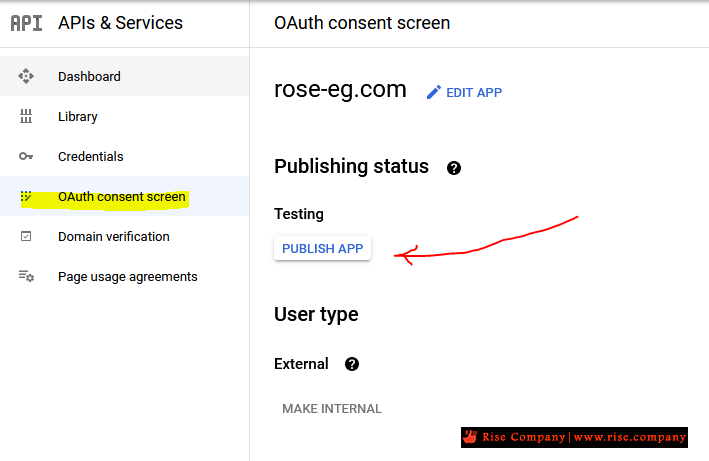This screenshot has height=461, width=709.
Task: Click the OAuth consent screen dotted icon
Action: (x=26, y=196)
